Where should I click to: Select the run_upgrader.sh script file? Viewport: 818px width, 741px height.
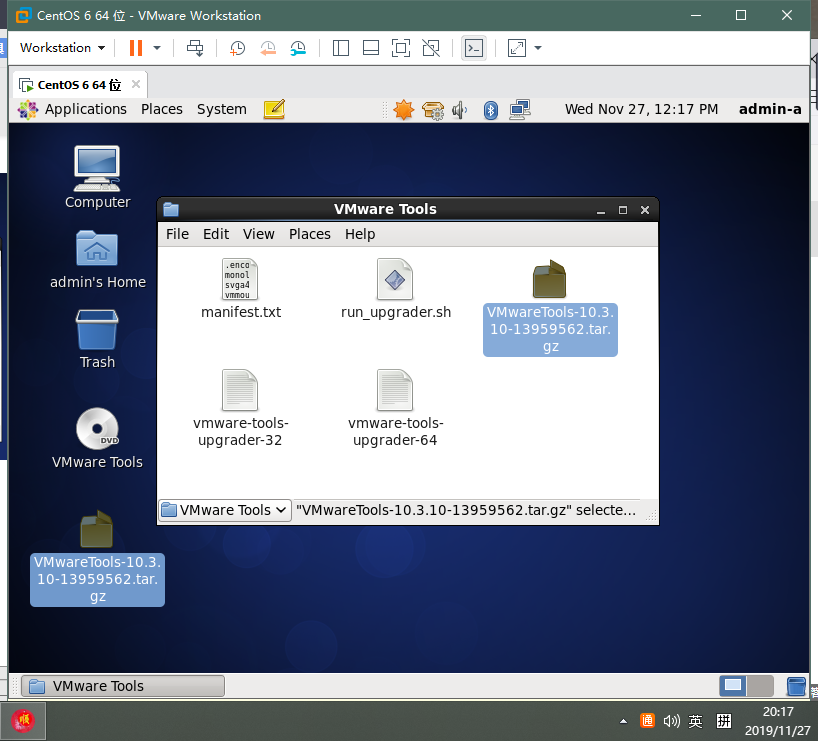click(395, 289)
